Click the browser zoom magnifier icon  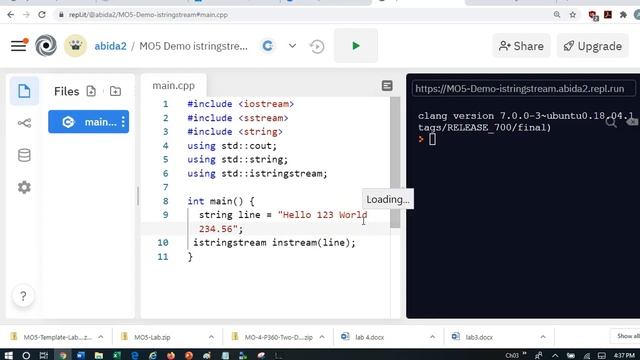(557, 15)
